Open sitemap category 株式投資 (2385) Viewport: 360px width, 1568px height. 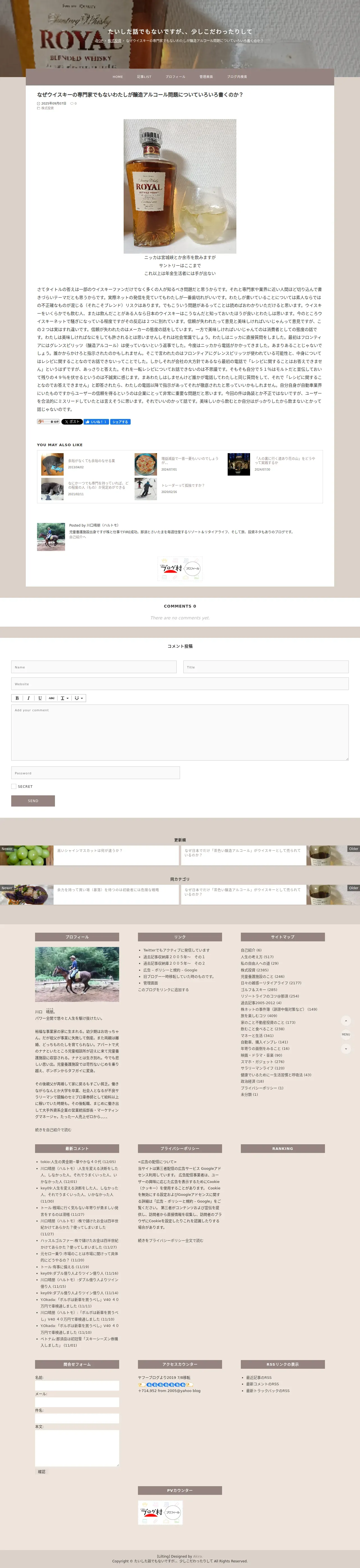(254, 970)
